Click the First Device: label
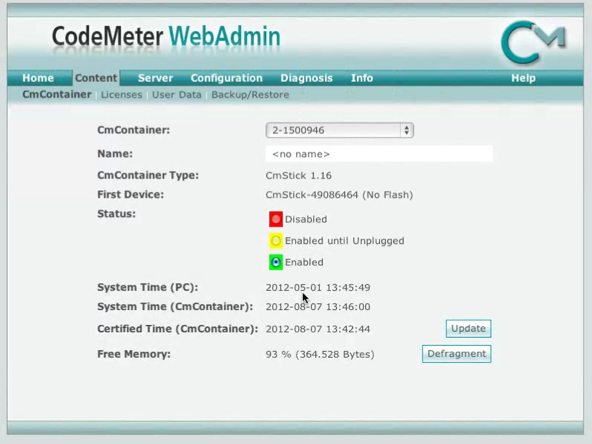Screen dimensions: 592x444 coord(130,194)
